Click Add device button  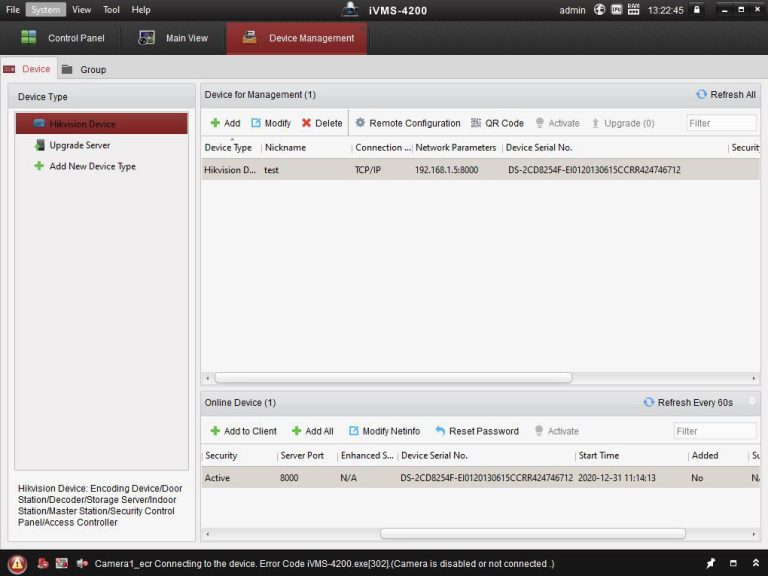pyautogui.click(x=225, y=123)
